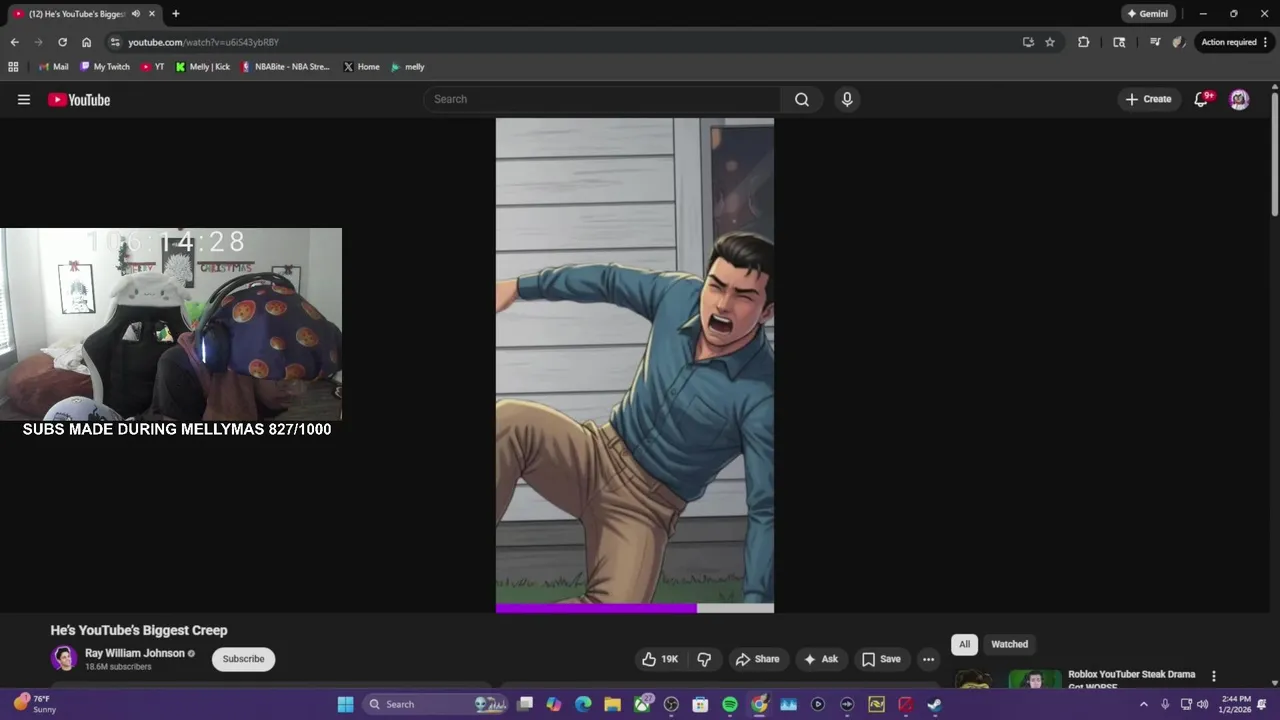The width and height of the screenshot is (1280, 720).
Task: Go back in browser history
Action: pos(14,42)
